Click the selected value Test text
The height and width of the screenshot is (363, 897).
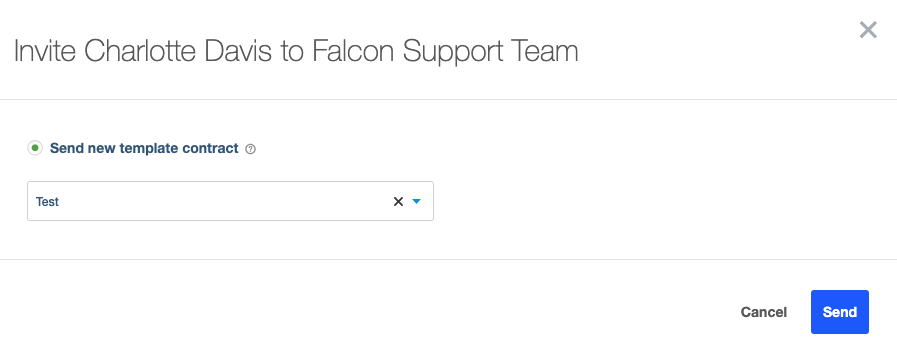tap(47, 202)
